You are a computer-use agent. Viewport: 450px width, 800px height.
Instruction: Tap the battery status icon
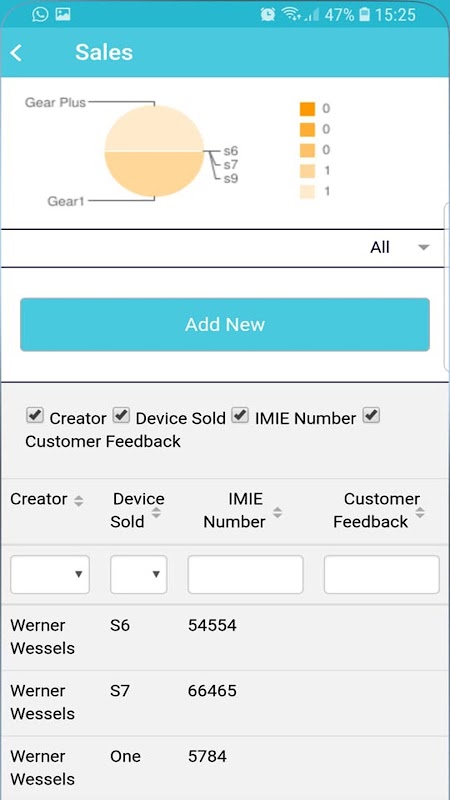(x=364, y=15)
